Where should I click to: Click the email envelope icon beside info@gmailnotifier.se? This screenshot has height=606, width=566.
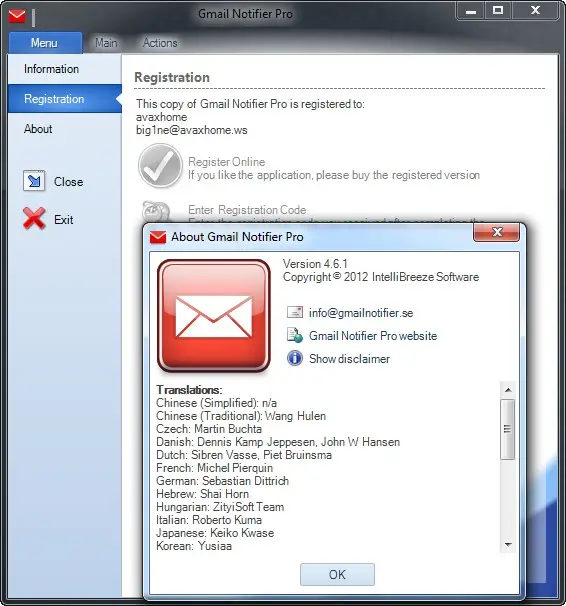295,312
